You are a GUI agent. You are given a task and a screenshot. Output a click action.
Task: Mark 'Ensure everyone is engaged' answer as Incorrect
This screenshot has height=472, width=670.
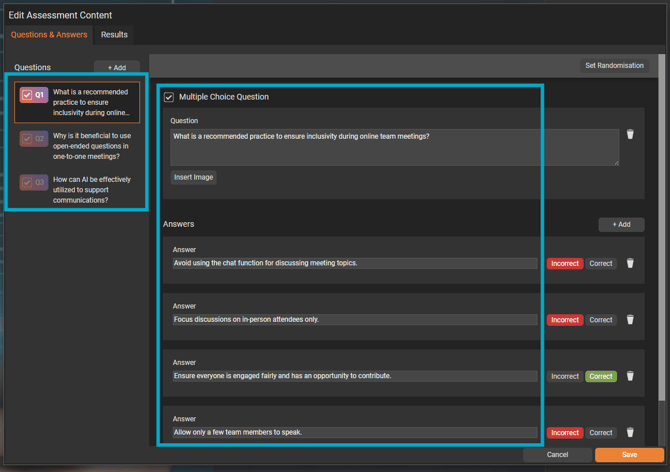(x=564, y=376)
